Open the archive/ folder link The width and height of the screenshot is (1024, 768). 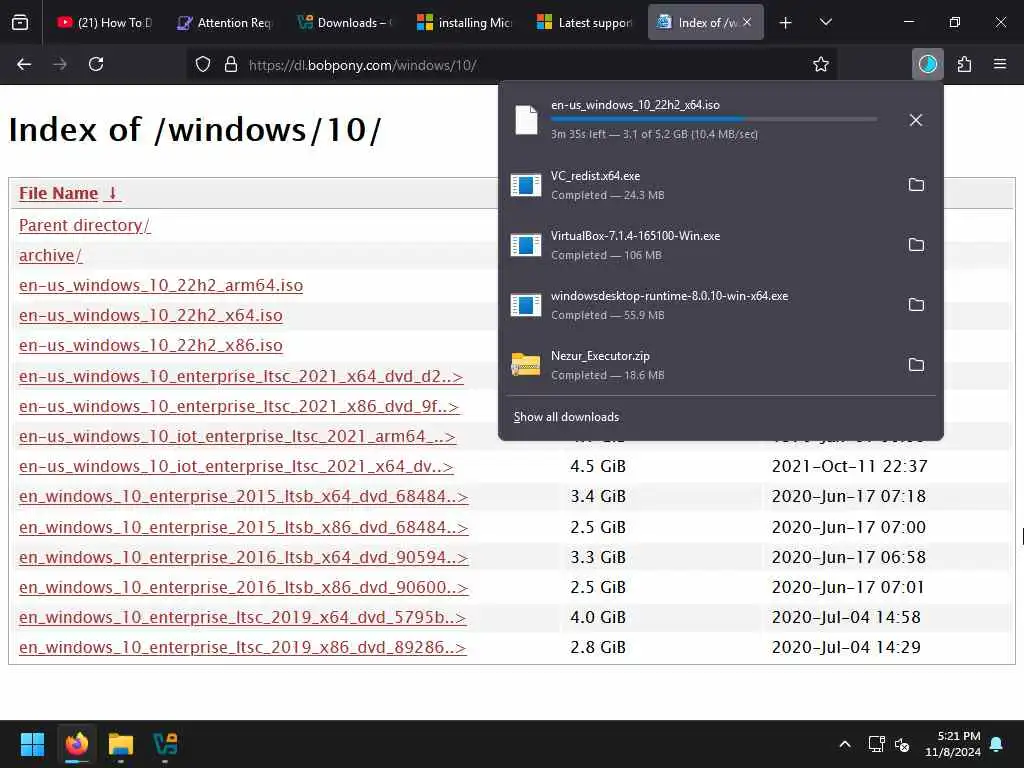51,255
